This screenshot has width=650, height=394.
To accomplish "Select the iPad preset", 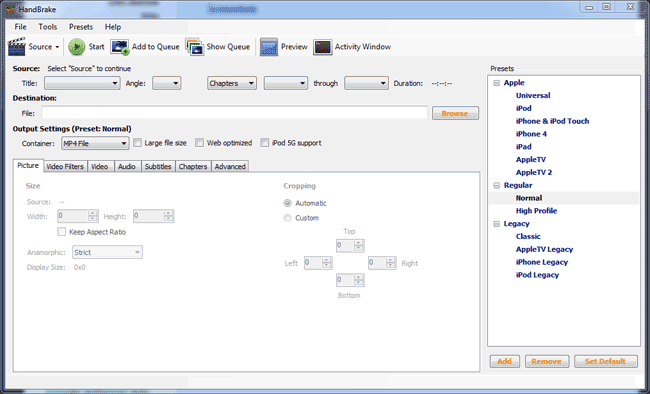I will click(524, 147).
